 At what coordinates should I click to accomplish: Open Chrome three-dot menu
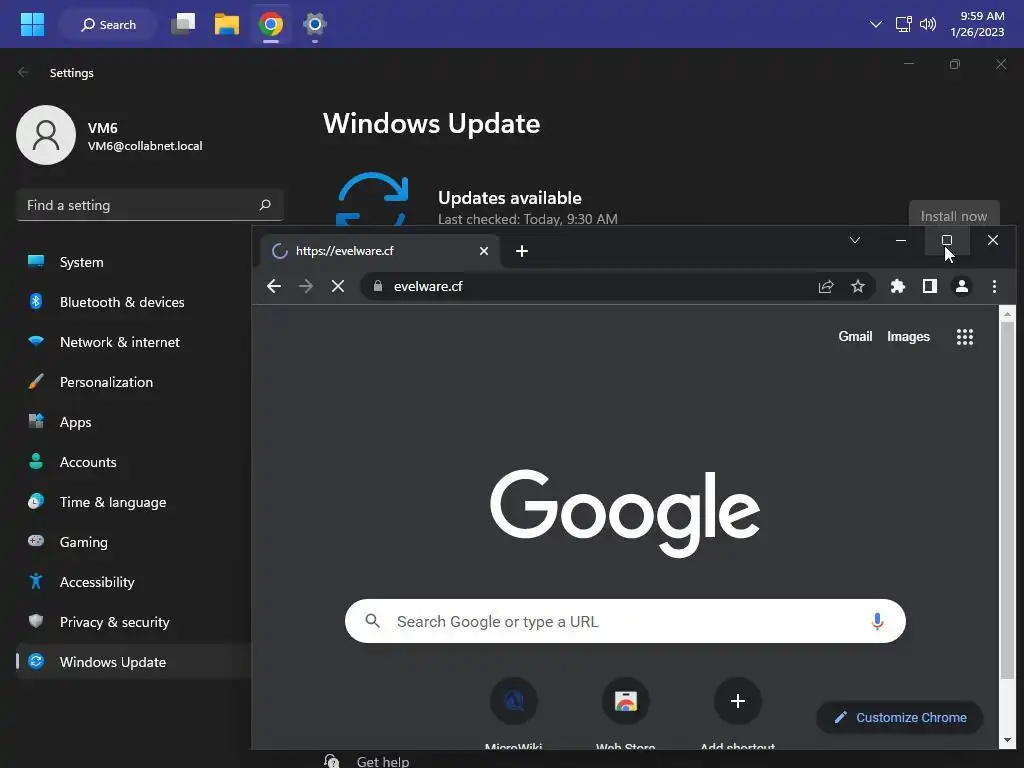[x=994, y=286]
